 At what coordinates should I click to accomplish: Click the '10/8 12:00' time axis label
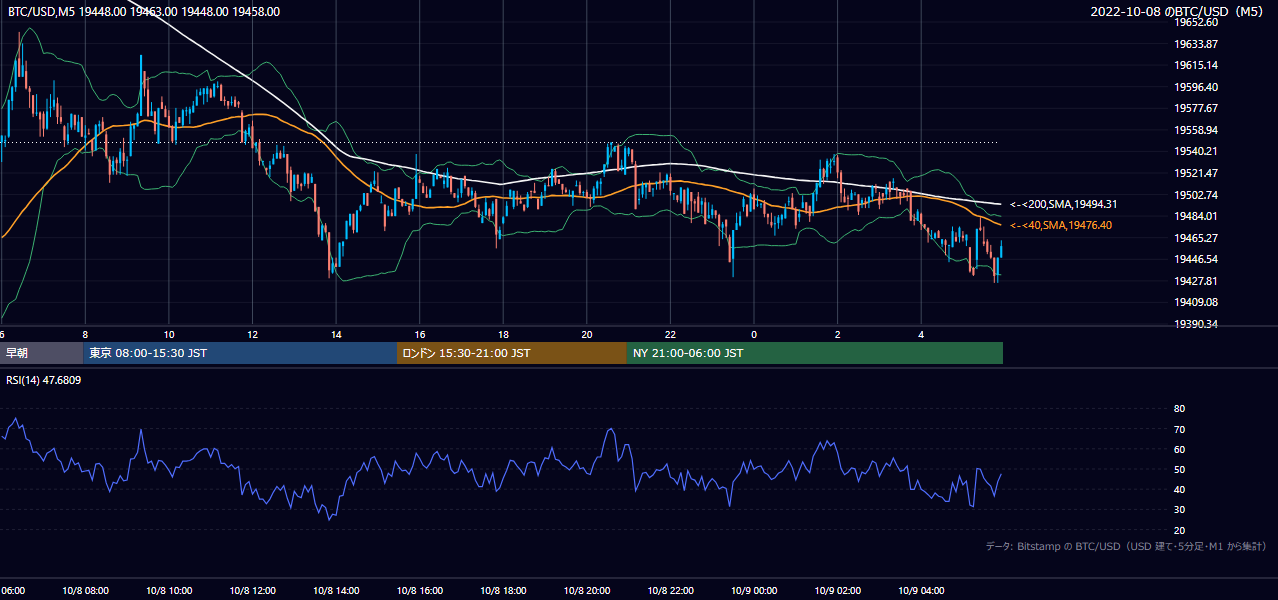252,591
